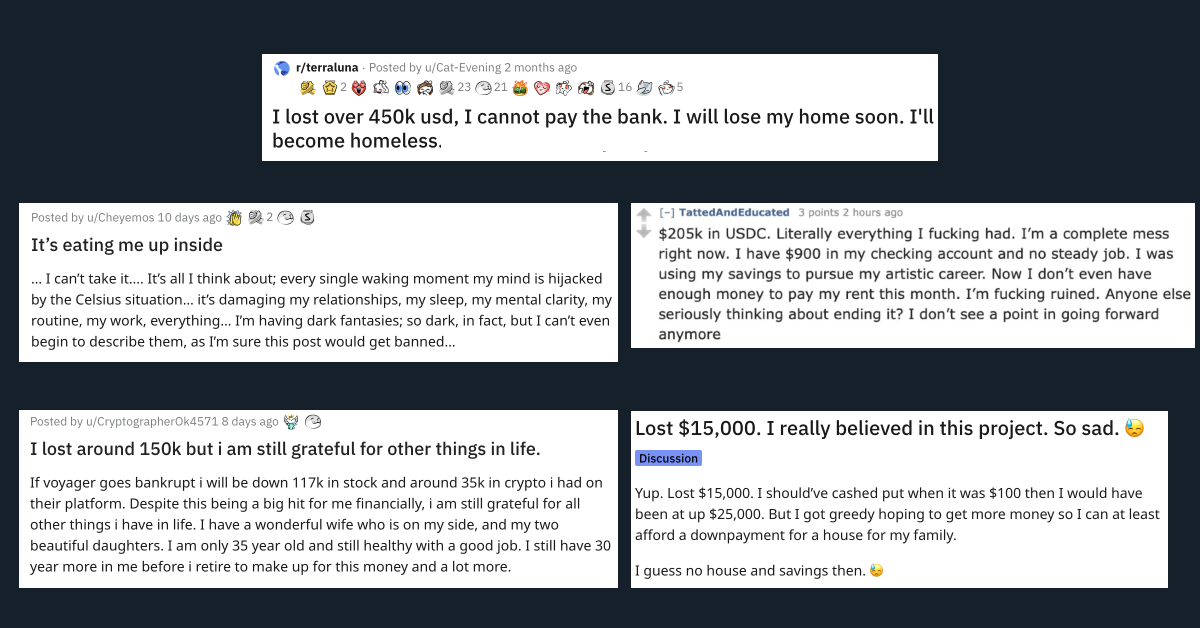Upvote TattedAndEducated's comment
The width and height of the screenshot is (1200, 628).
644,214
